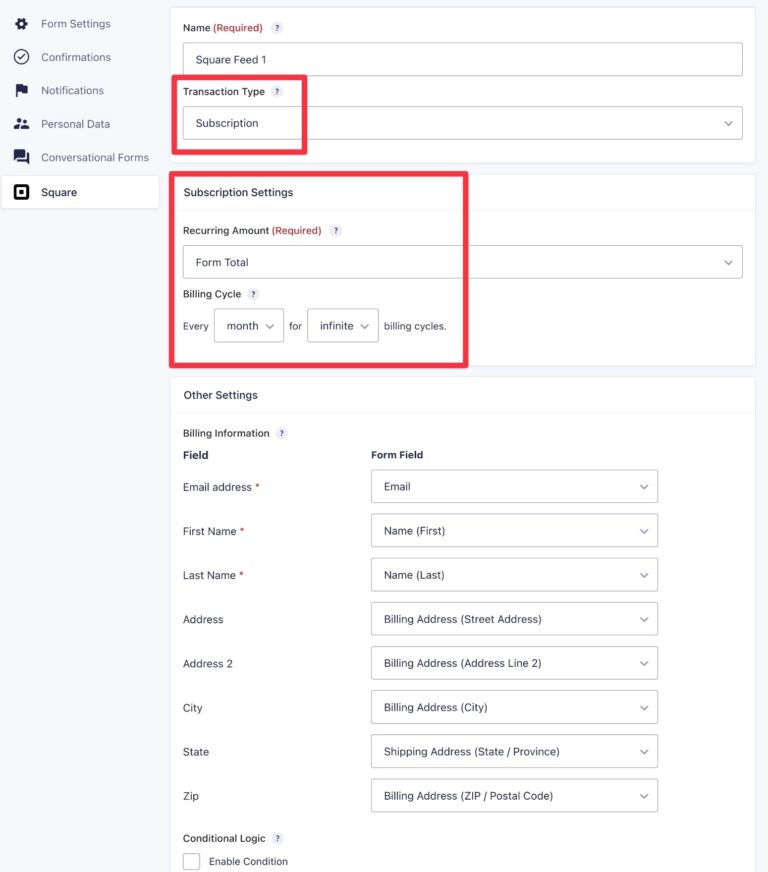768x872 pixels.
Task: Open the Conditional Logic help icon
Action: (x=276, y=838)
